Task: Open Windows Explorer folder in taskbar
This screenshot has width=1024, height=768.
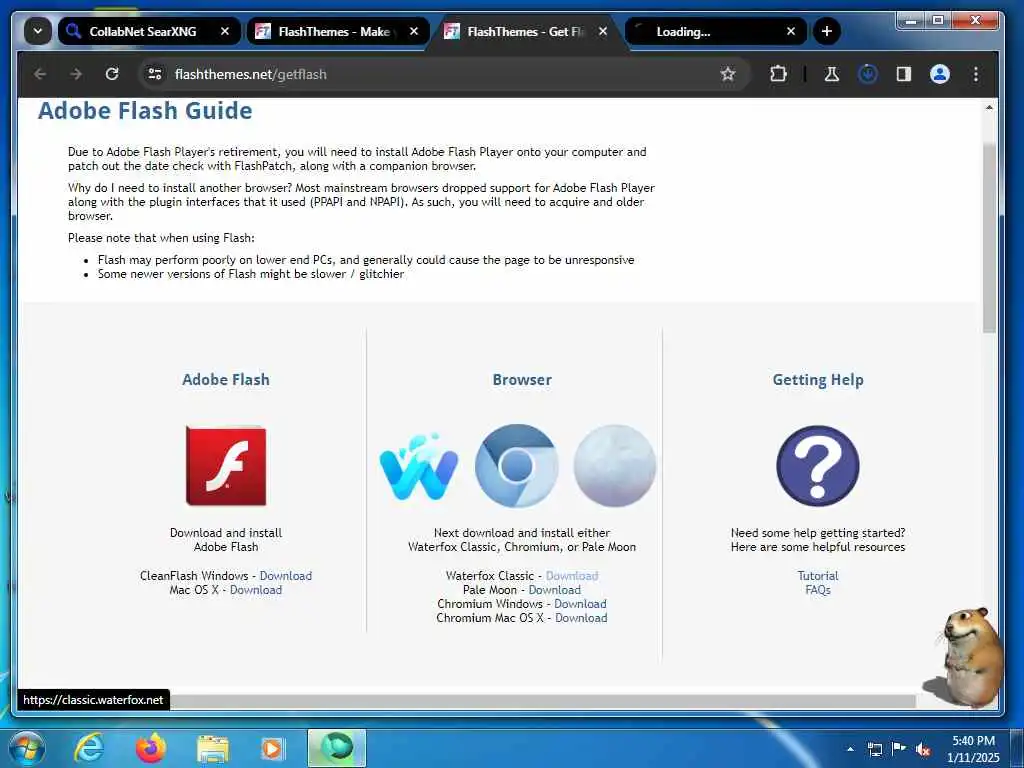Action: 213,748
